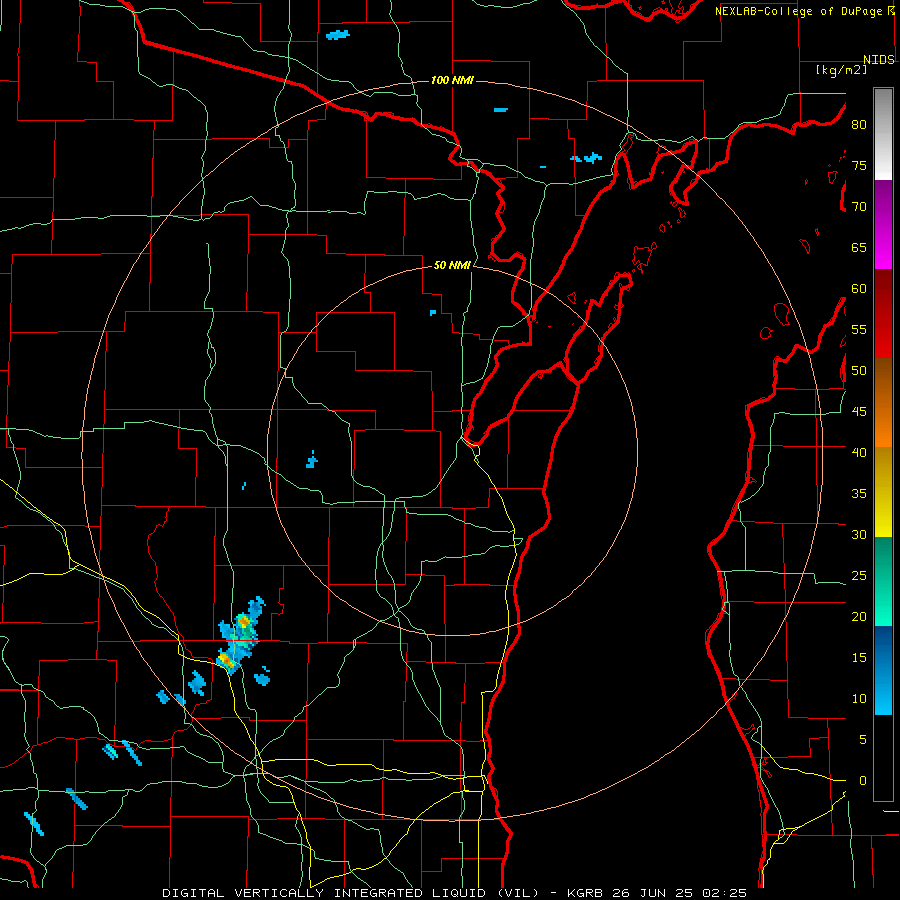Click the '0' value on color scale
This screenshot has width=900, height=900.
coord(863,781)
